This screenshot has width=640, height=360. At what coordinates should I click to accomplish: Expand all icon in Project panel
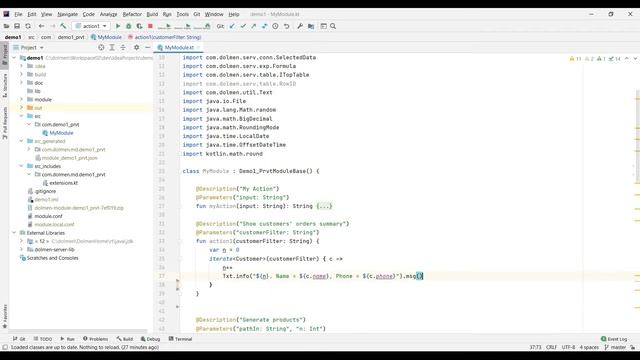click(x=112, y=48)
